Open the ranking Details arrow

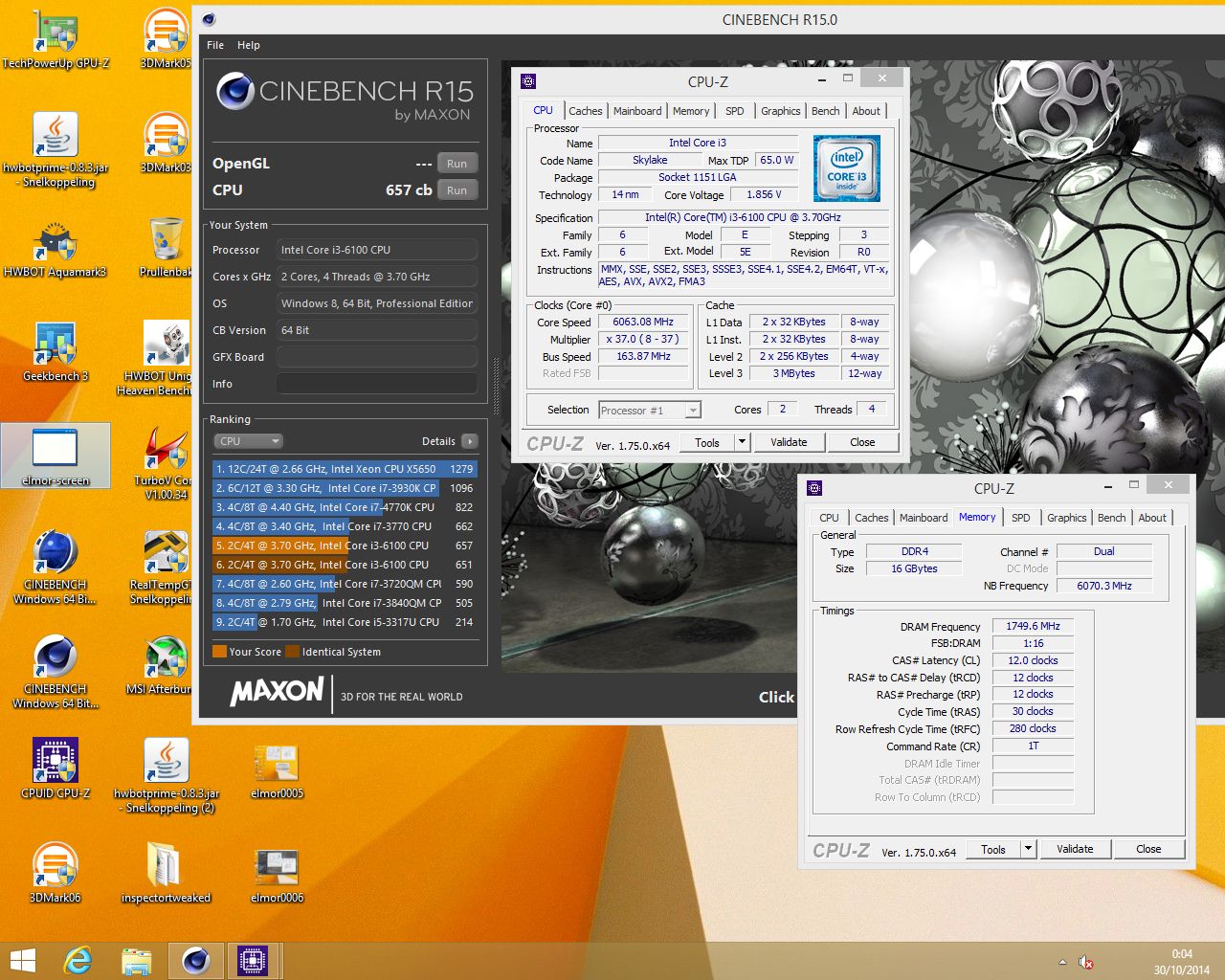[469, 441]
